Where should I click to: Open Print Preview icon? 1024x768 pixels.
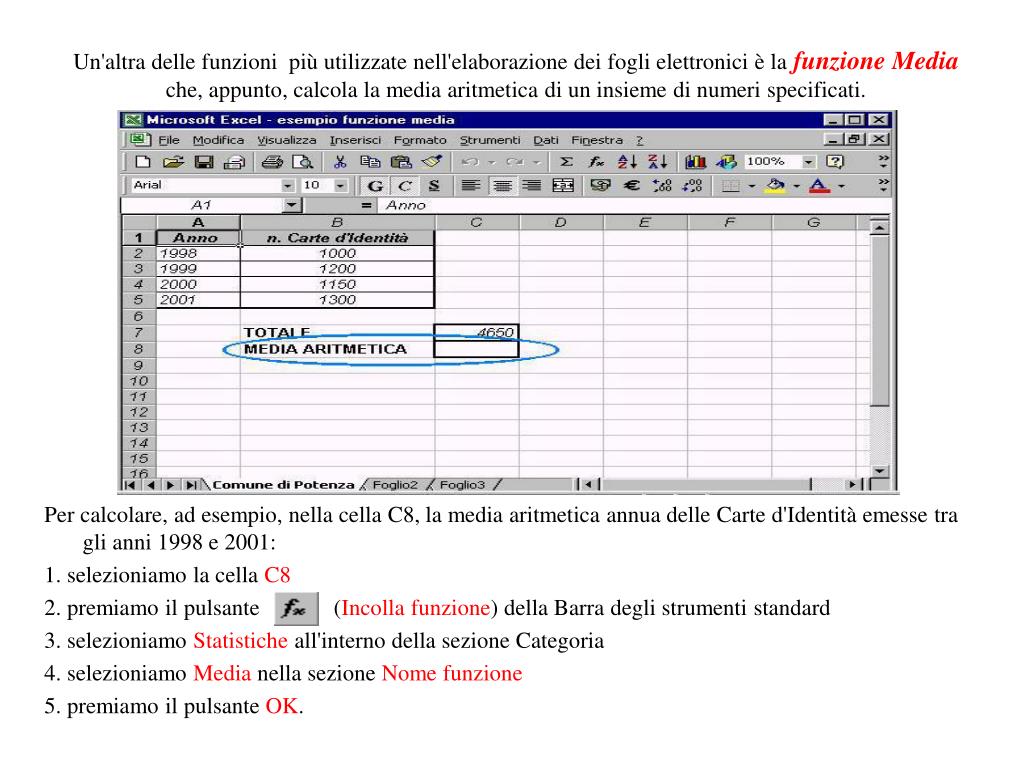(x=302, y=162)
